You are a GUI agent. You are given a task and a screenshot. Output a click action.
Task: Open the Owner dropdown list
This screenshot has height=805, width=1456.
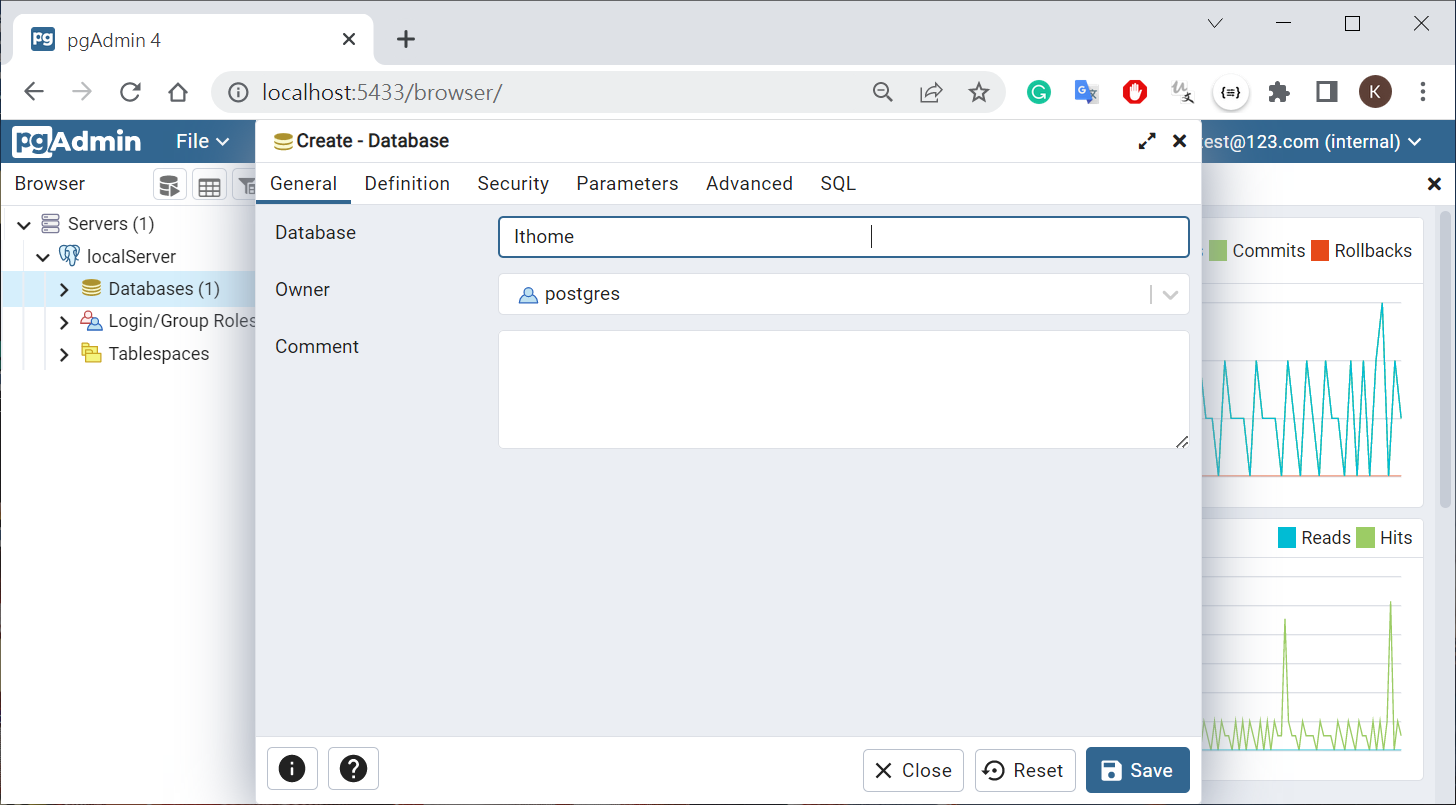pos(1169,295)
